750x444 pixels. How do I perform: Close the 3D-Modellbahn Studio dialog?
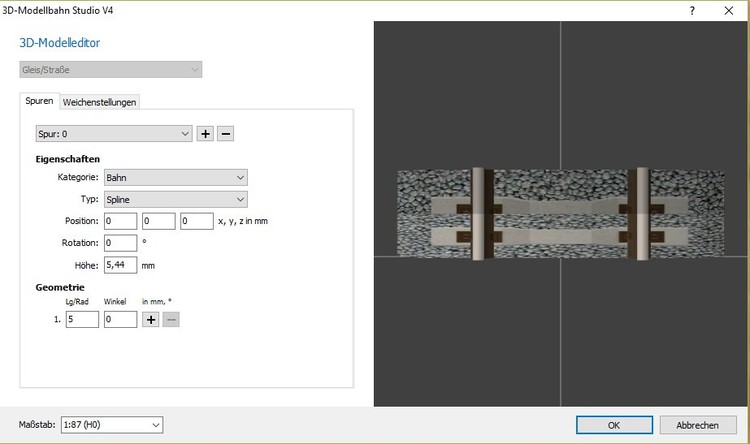(x=728, y=11)
